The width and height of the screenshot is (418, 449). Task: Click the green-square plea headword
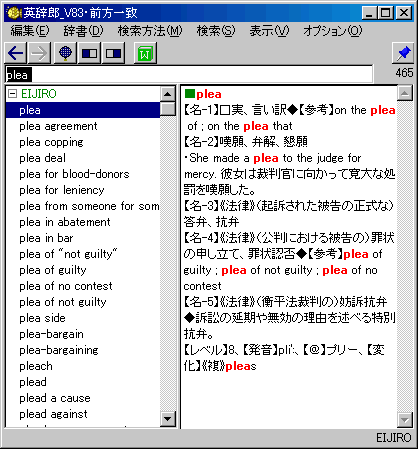[203, 94]
